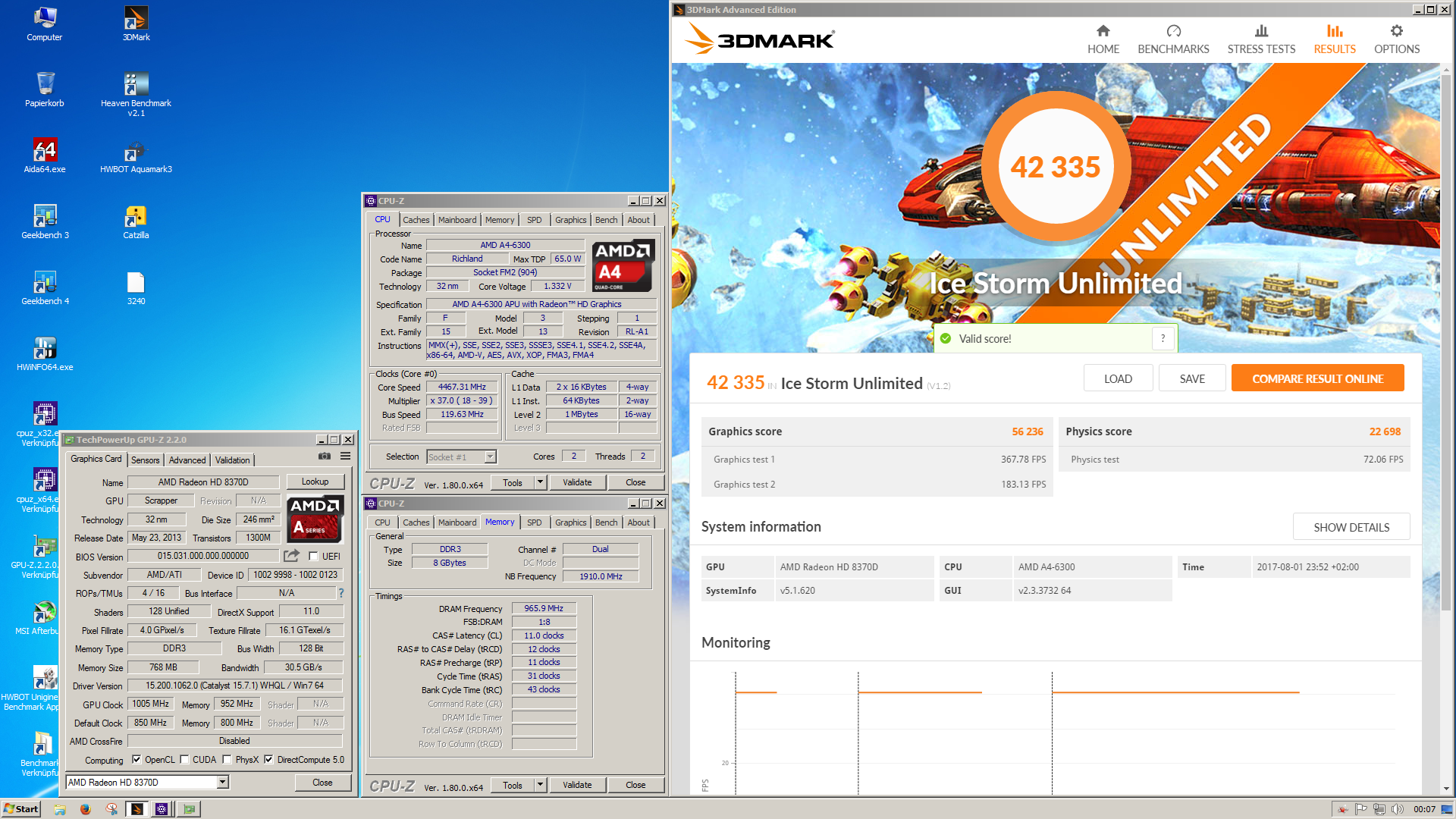Click the SAVE button in 3DMark
Viewport: 1456px width, 819px height.
[x=1192, y=378]
